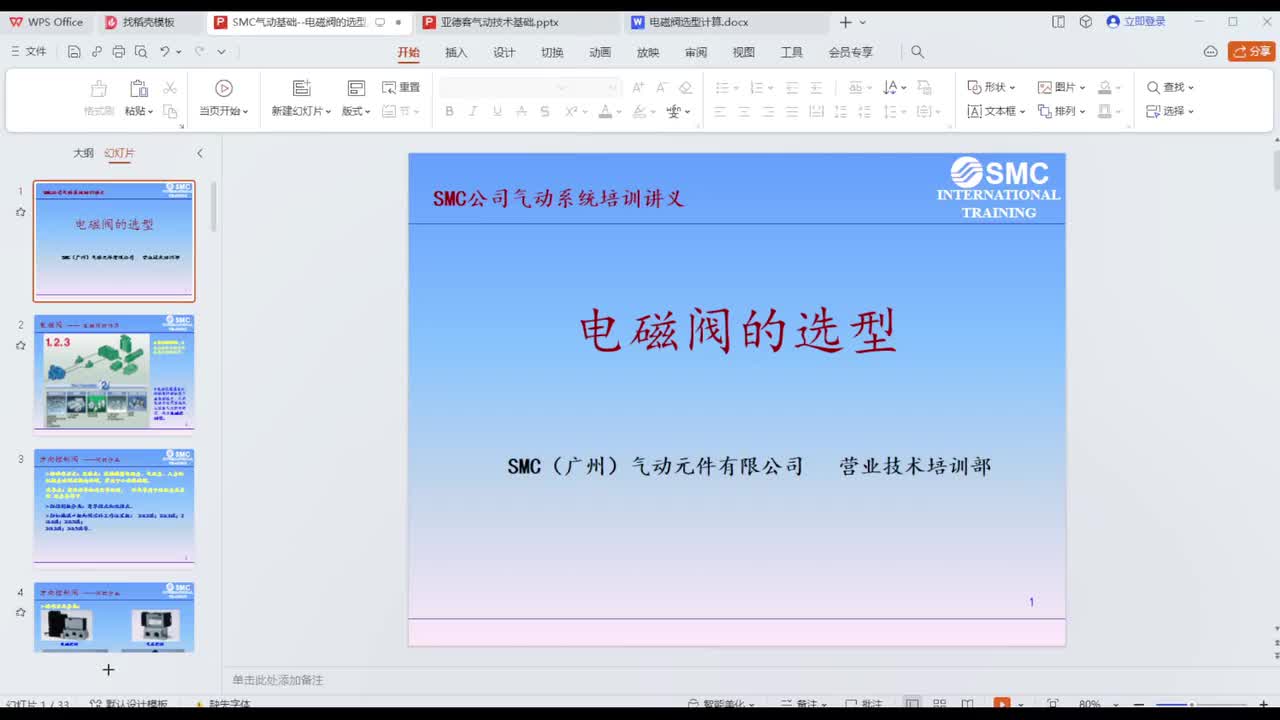The width and height of the screenshot is (1280, 720).
Task: Switch to the 放映 ribbon tab
Action: (x=648, y=52)
